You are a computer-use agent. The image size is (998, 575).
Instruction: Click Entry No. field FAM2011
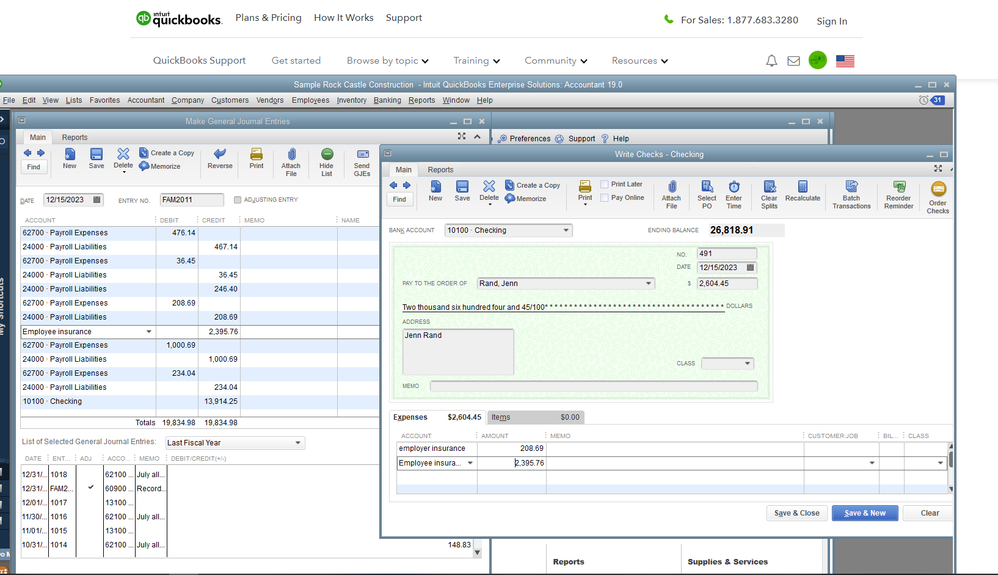pos(192,200)
